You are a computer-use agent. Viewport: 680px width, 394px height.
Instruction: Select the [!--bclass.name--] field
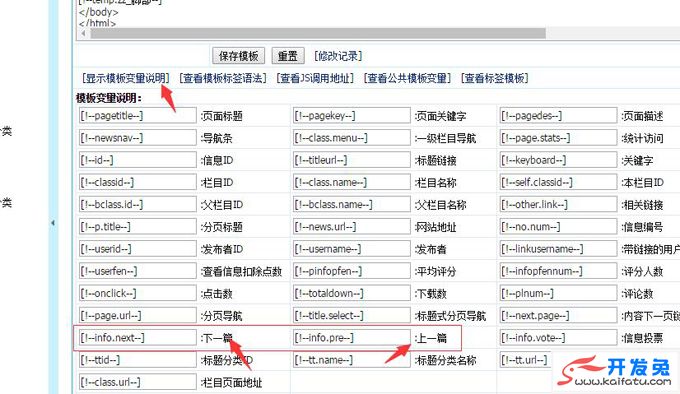coord(352,204)
